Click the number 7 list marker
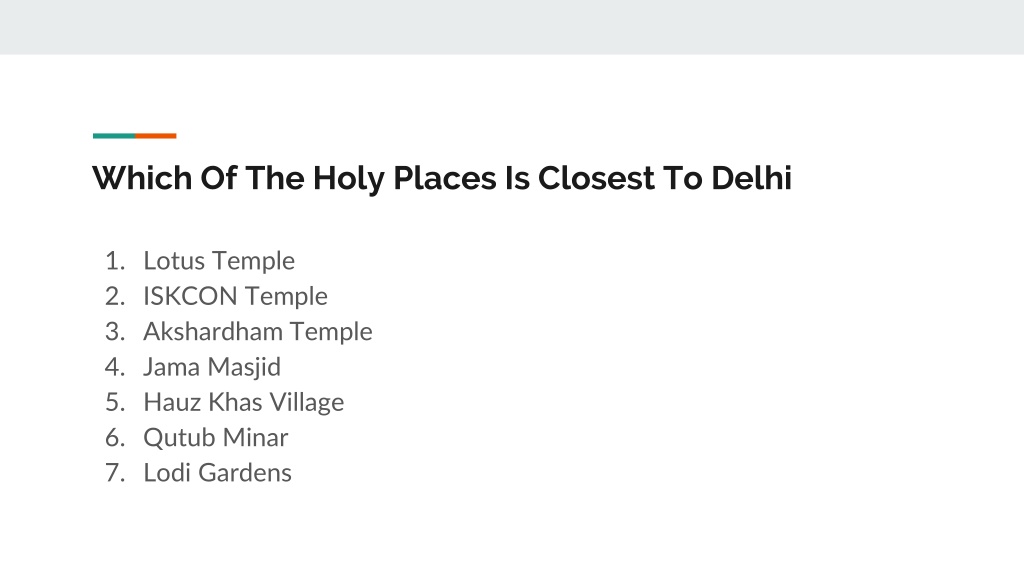Screen dimensions: 1024x576 click(115, 473)
